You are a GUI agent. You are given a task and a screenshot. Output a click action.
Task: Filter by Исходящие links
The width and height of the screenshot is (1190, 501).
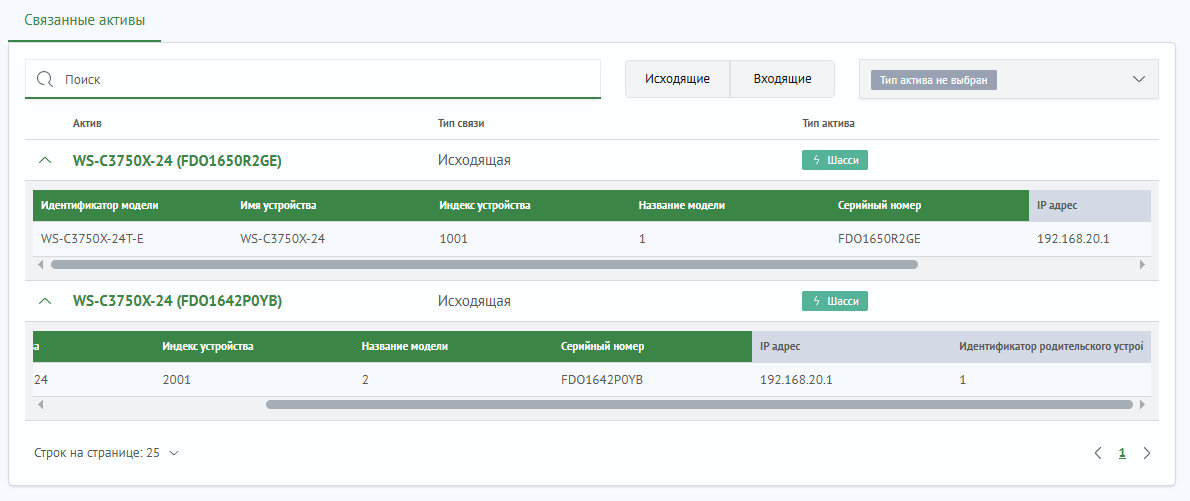pyautogui.click(x=677, y=79)
